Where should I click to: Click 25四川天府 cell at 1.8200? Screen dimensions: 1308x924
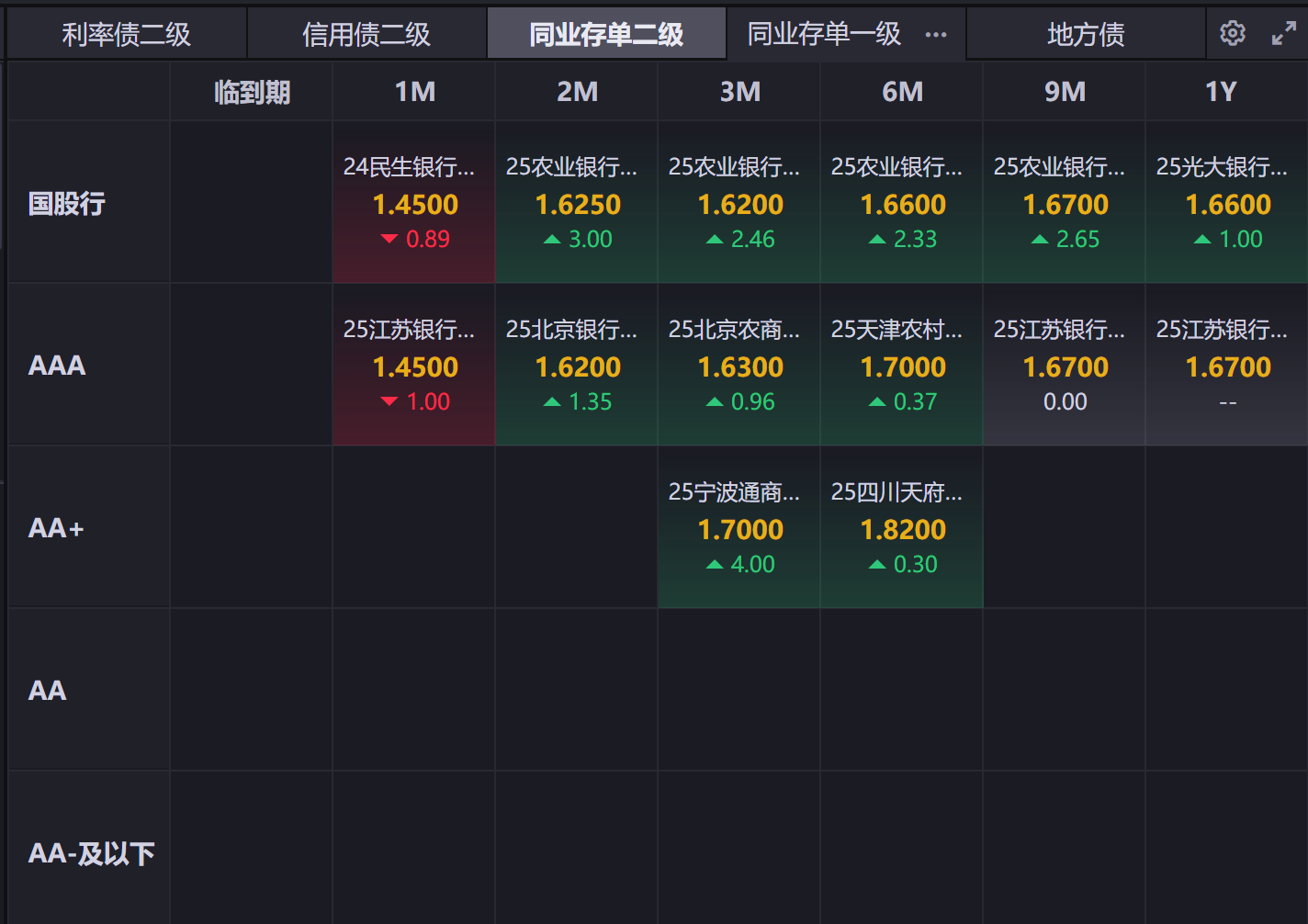(902, 528)
